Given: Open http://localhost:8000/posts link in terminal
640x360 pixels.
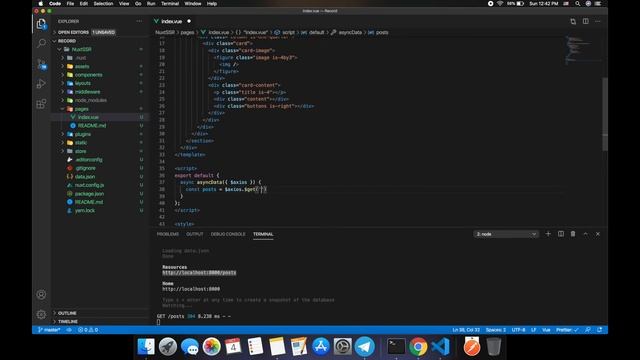Looking at the screenshot, I should tap(199, 273).
